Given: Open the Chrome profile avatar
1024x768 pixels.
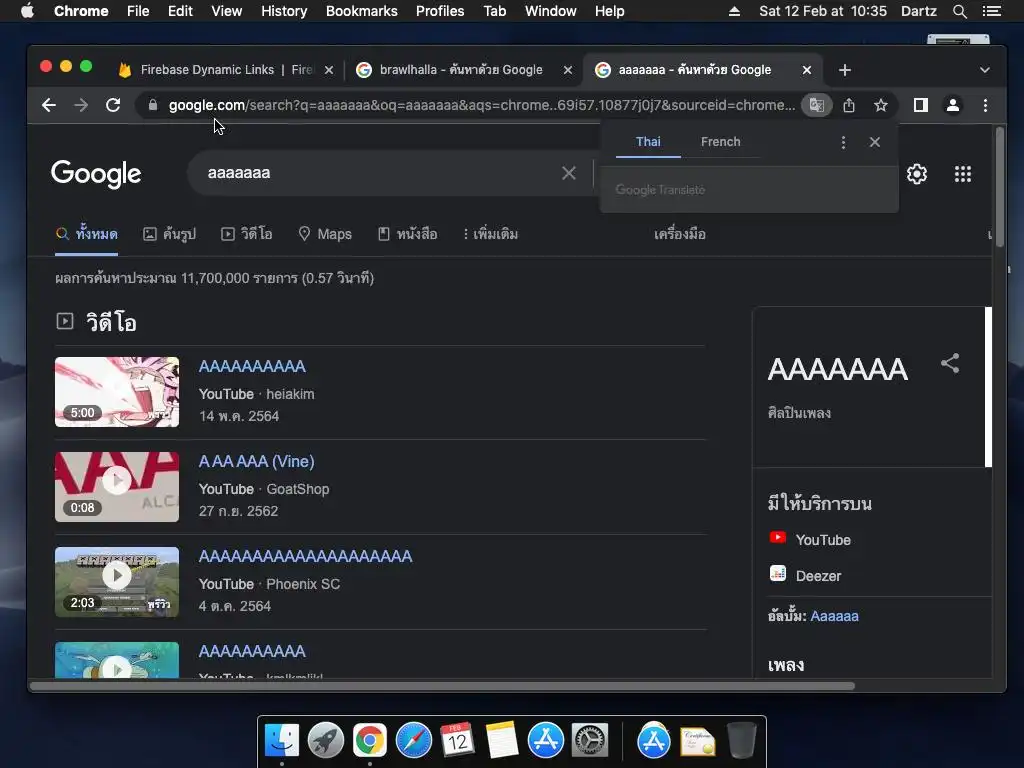Looking at the screenshot, I should 953,105.
